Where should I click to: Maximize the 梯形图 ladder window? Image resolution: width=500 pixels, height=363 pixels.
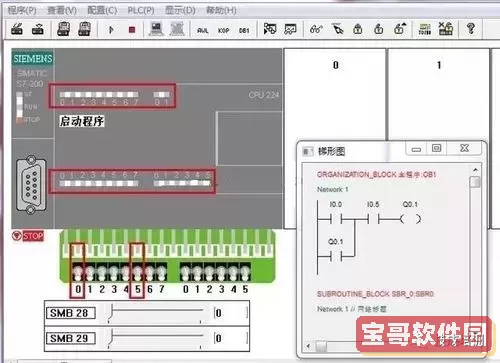(436, 148)
